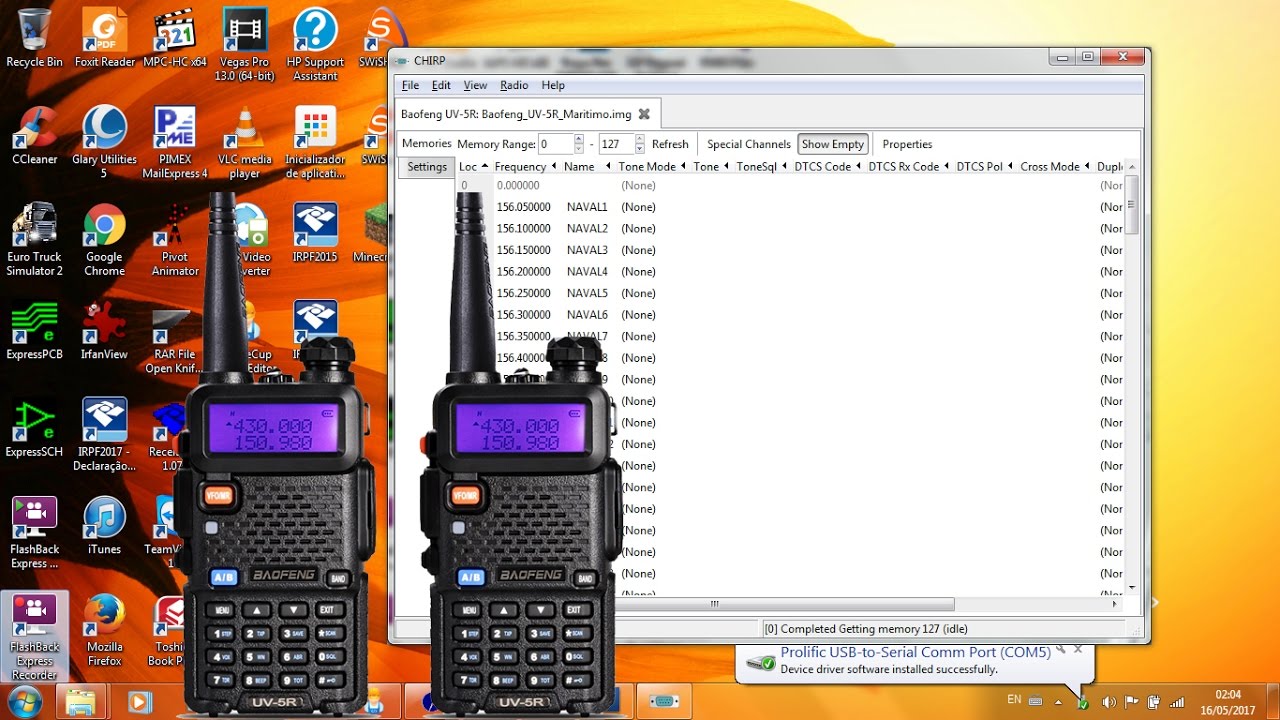This screenshot has width=1280, height=720.
Task: Launch MPC-HC x64 desktop icon
Action: 175,38
